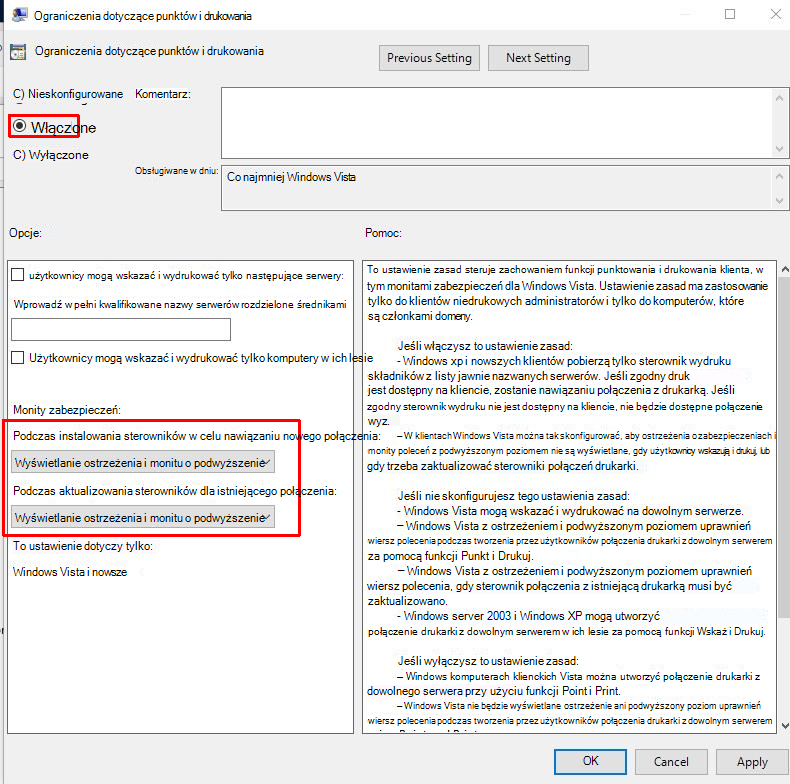Screen dimensions: 790x784
Task: Confirm with the OK button
Action: point(590,761)
